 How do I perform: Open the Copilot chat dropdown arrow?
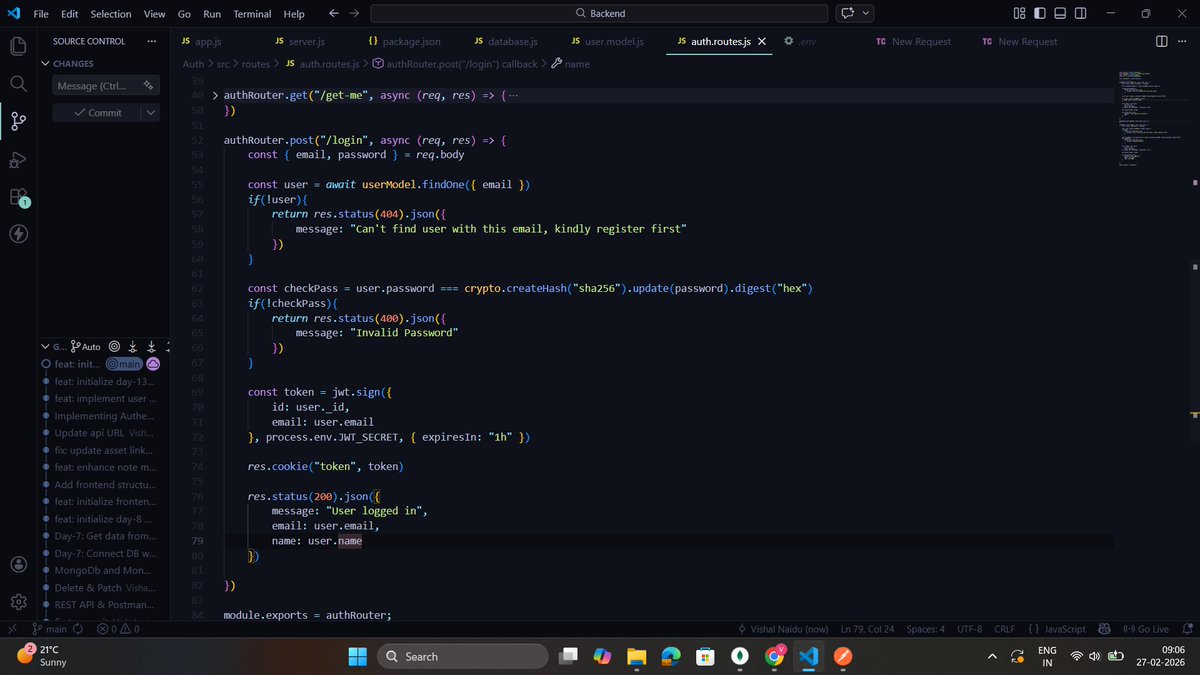tap(866, 13)
